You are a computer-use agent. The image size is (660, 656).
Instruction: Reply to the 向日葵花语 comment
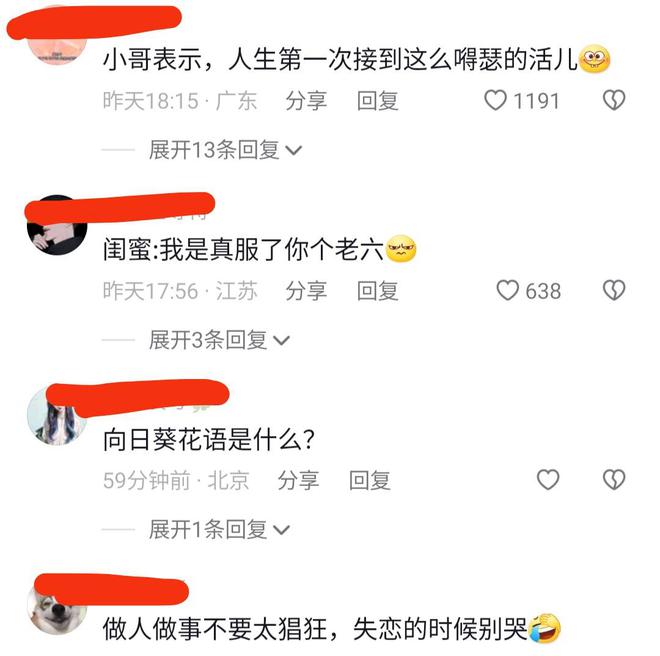tap(370, 480)
